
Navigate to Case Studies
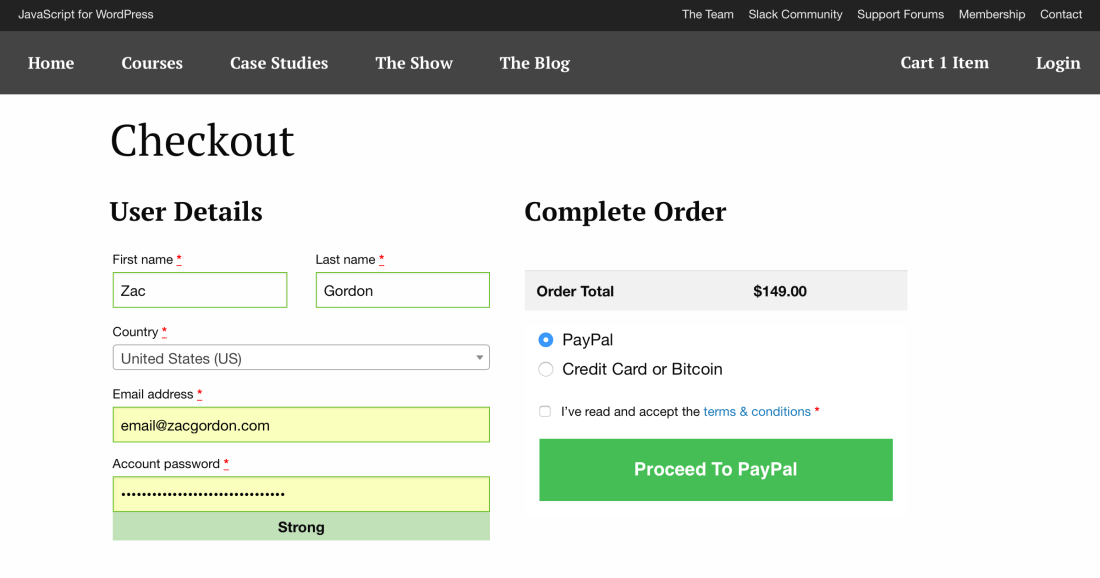[x=279, y=63]
